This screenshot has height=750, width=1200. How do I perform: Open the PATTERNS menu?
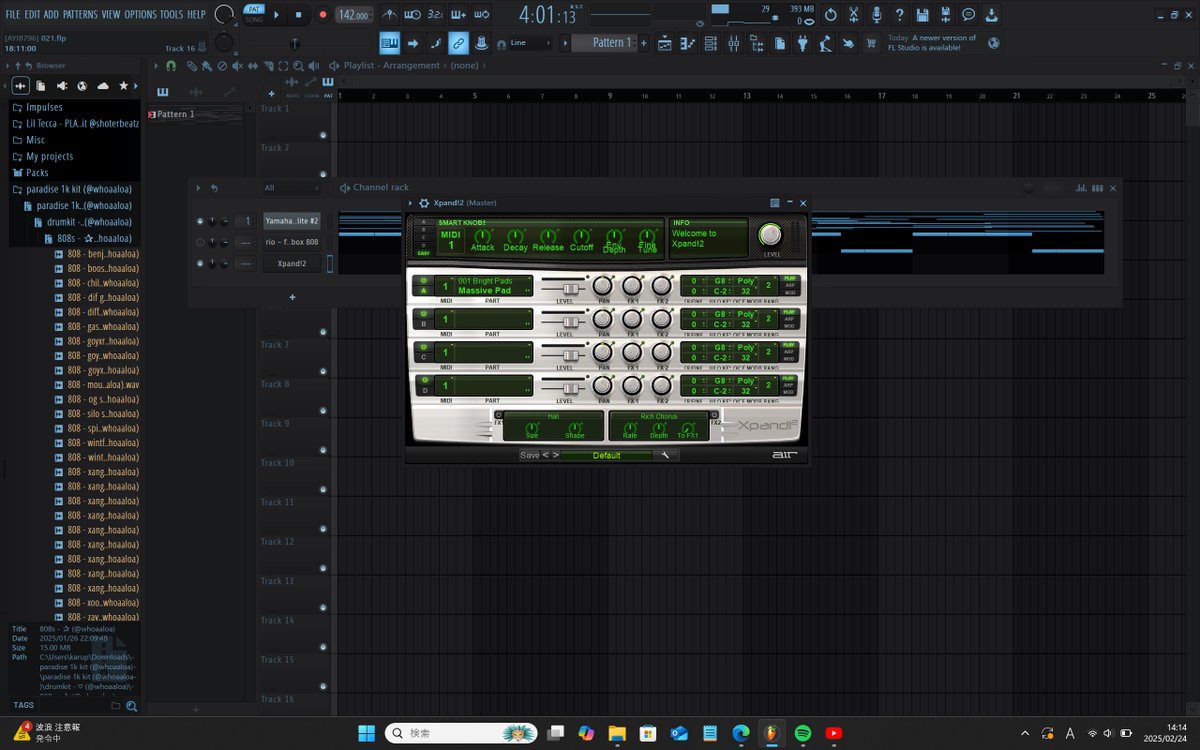[x=80, y=15]
